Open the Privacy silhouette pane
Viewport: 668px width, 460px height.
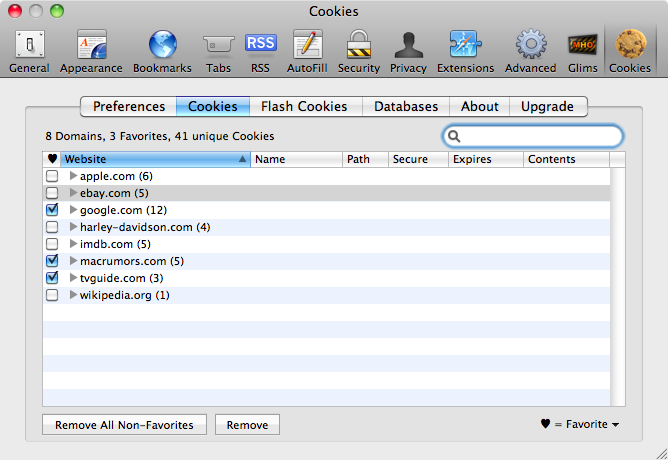[408, 51]
